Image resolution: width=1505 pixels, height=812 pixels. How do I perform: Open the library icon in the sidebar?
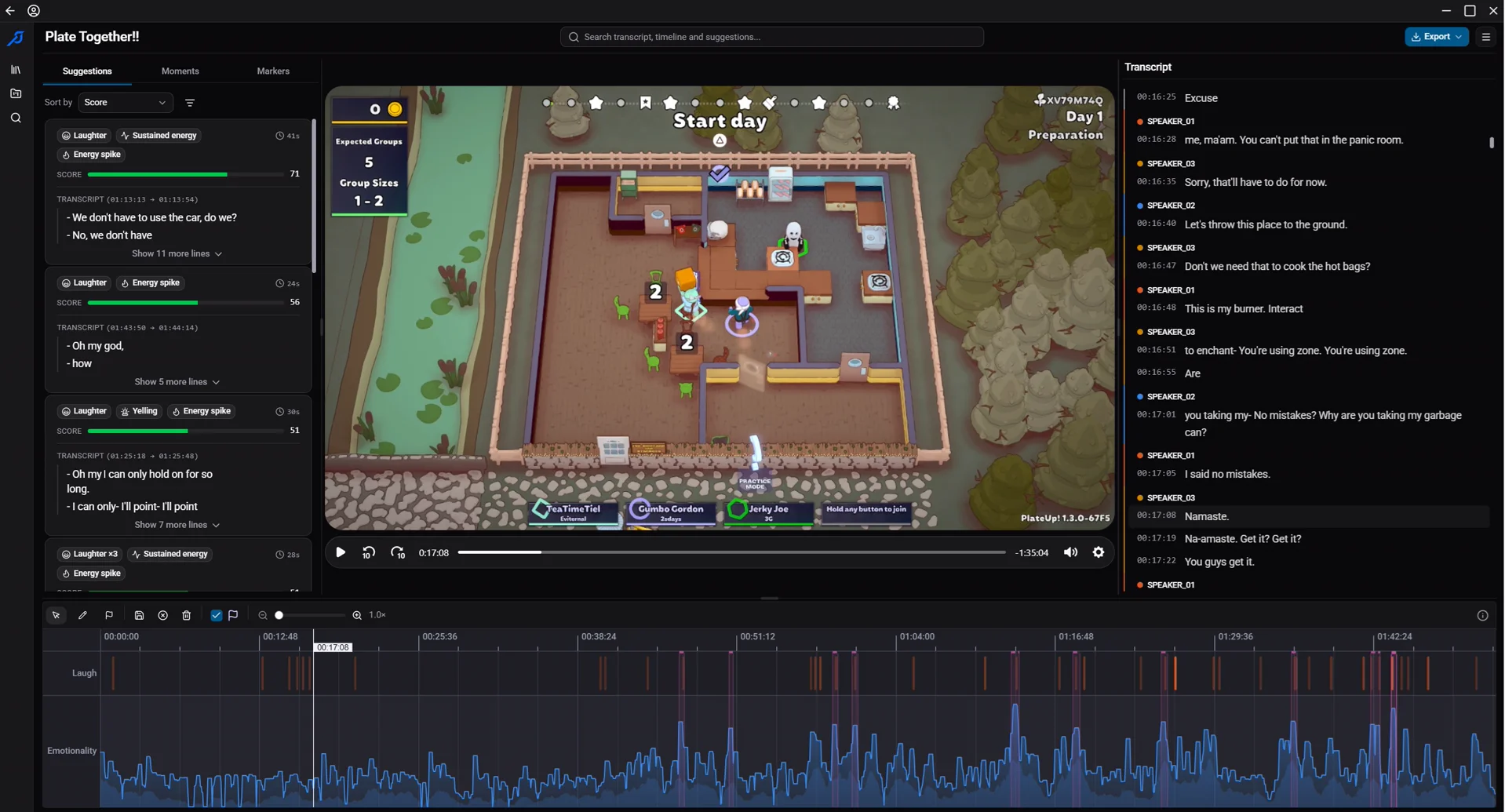point(16,70)
